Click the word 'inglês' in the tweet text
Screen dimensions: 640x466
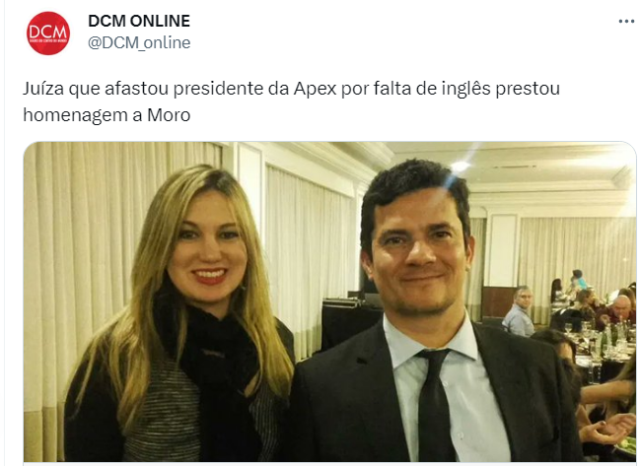coord(466,89)
